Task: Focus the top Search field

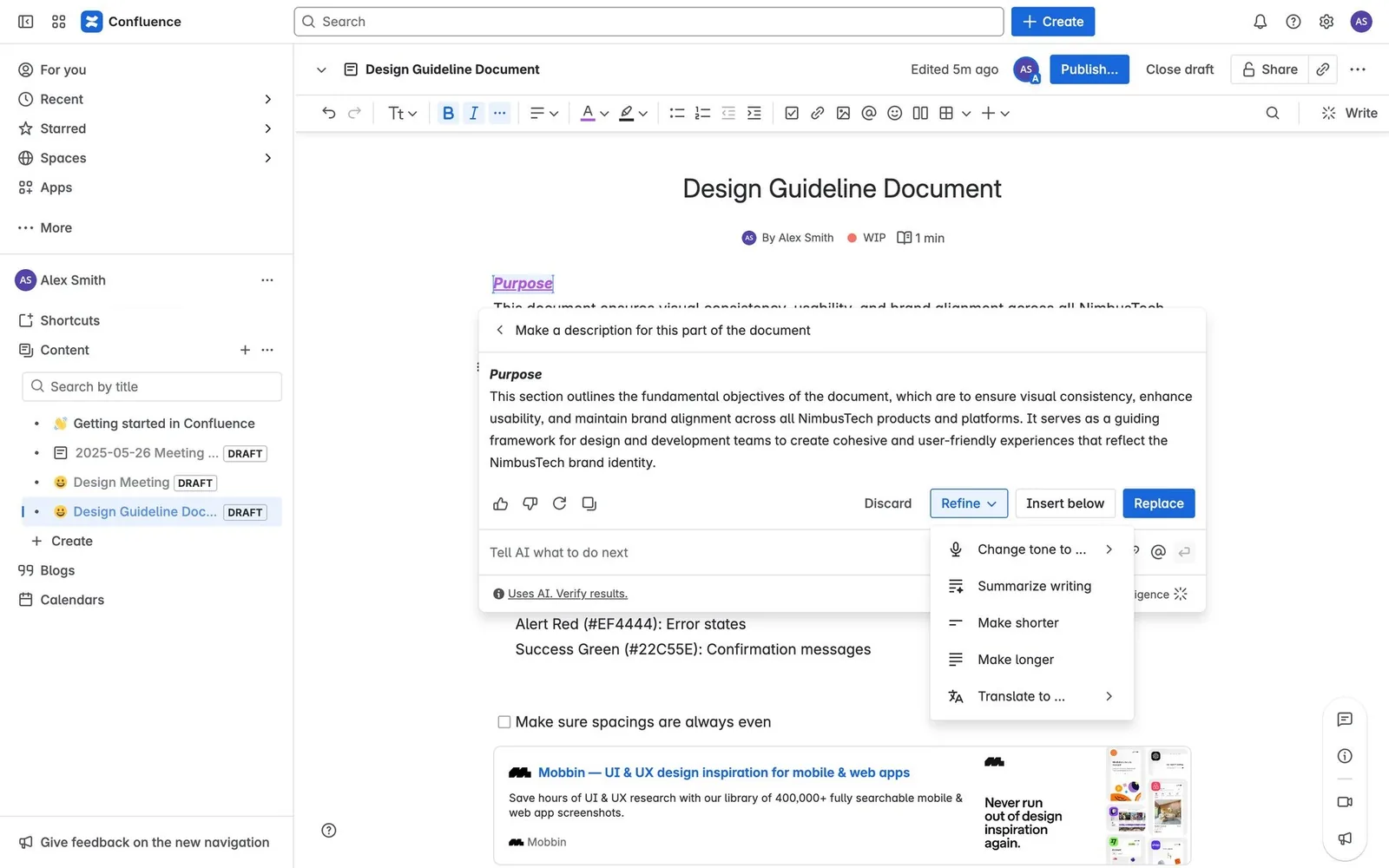Action: coord(648,22)
